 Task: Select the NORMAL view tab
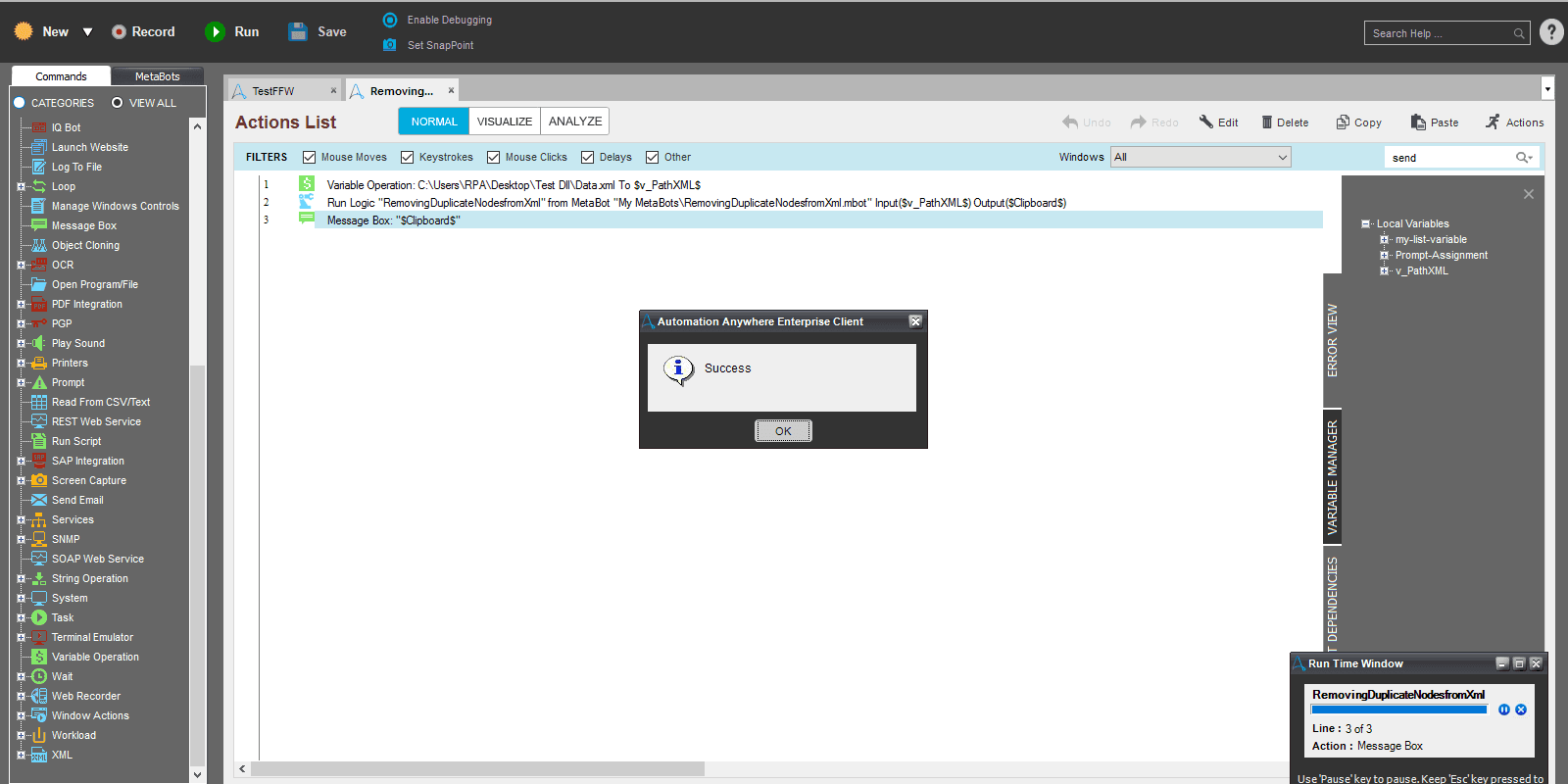point(434,122)
